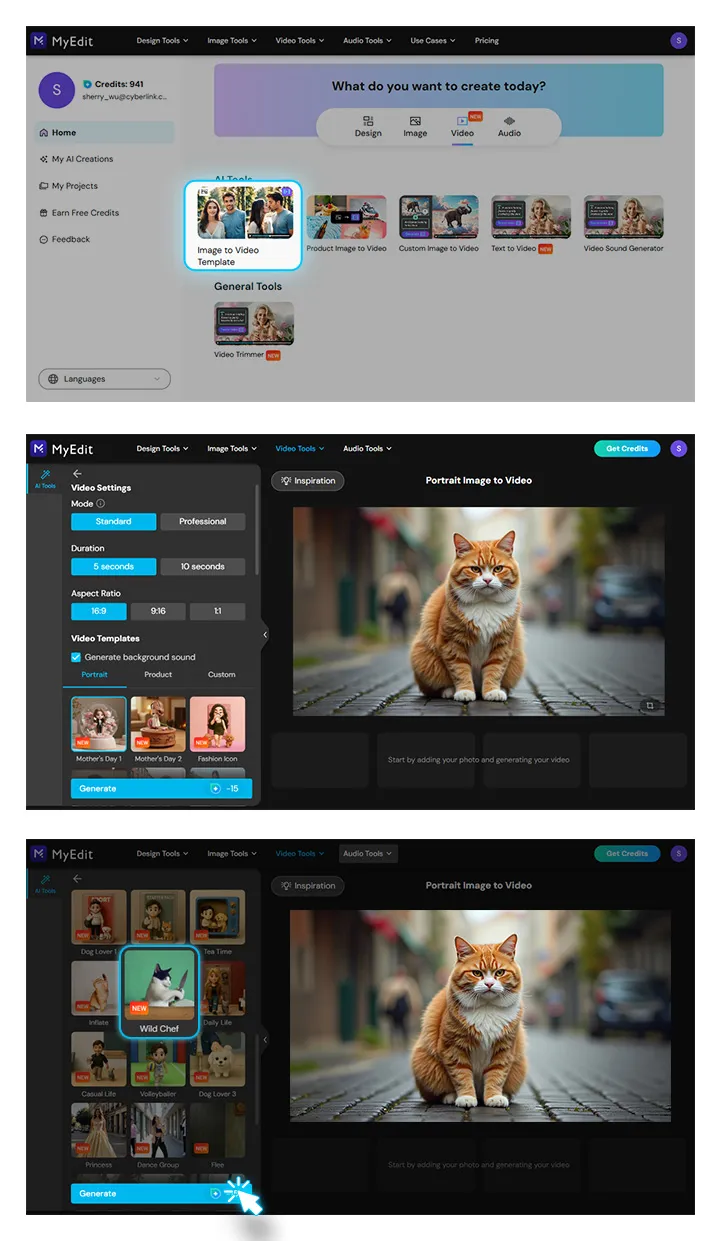Select Tea Time template
720x1241 pixels.
coord(217,923)
